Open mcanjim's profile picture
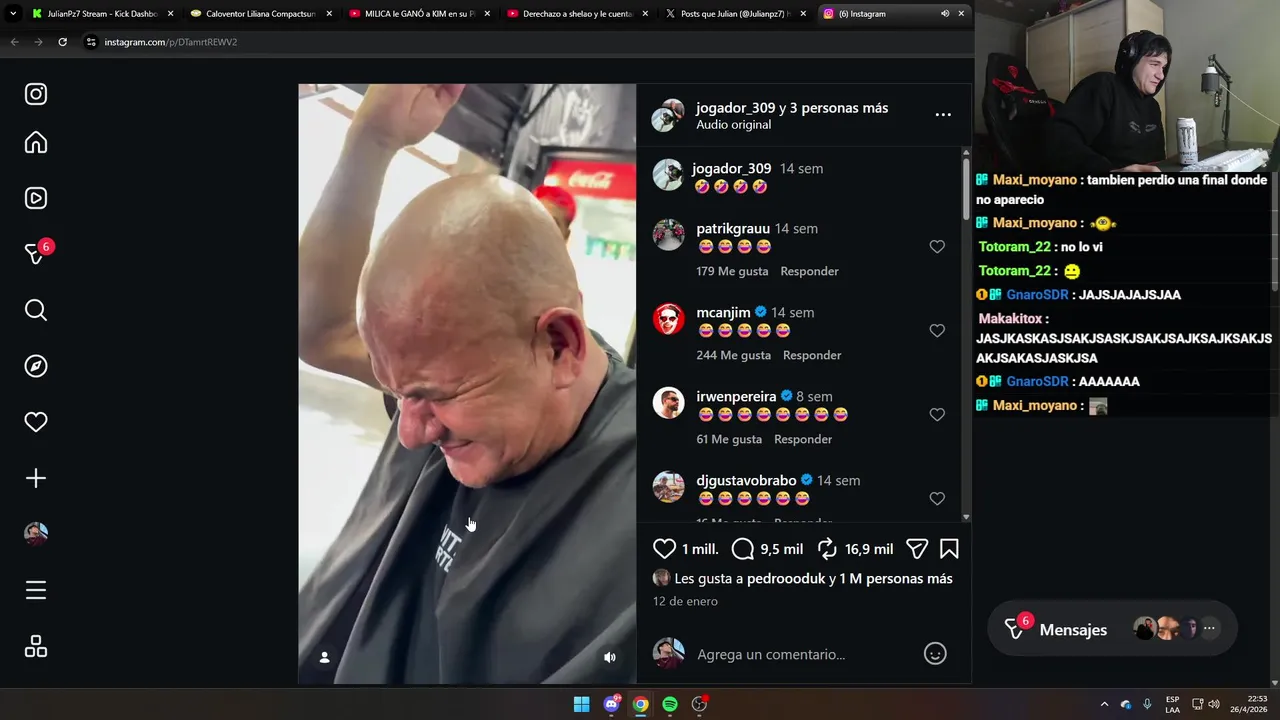This screenshot has height=720, width=1280. [668, 319]
